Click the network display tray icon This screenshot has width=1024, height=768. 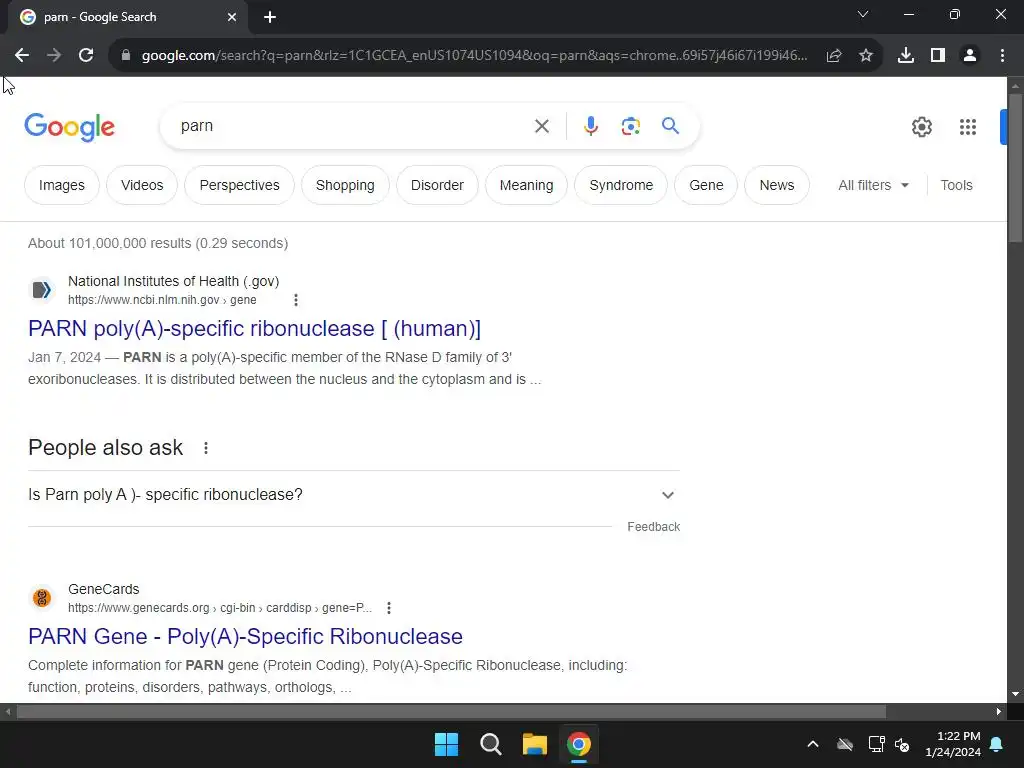(x=876, y=744)
